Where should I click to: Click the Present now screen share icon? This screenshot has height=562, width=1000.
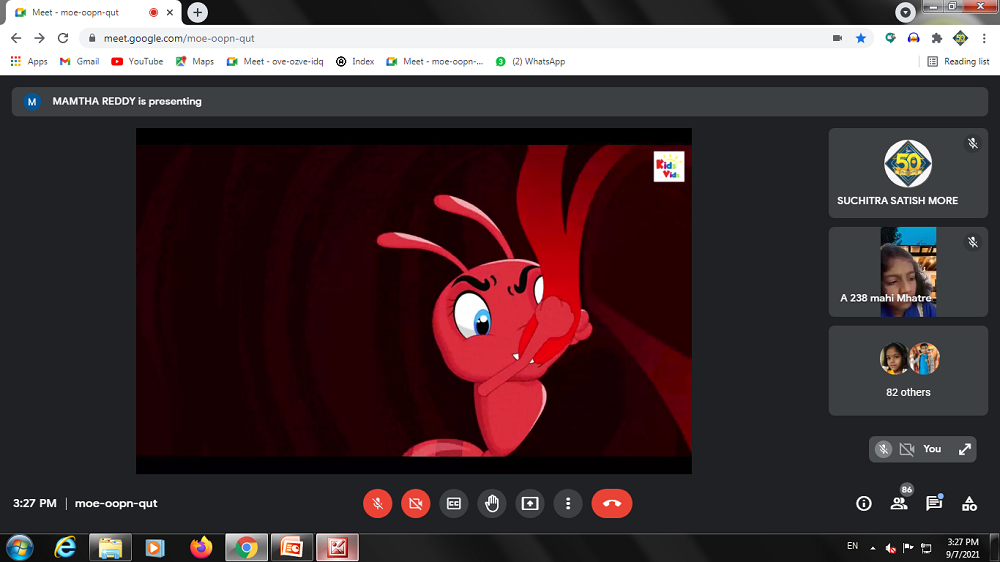pos(529,503)
